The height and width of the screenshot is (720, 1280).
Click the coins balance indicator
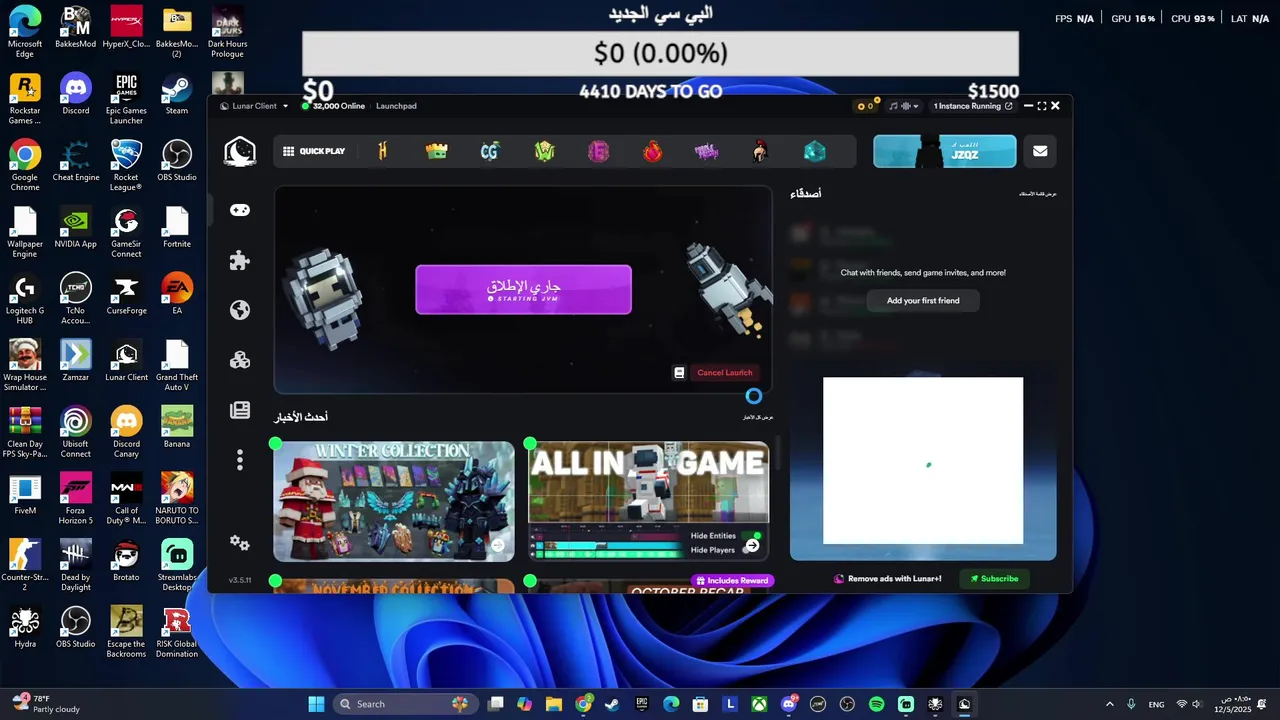(x=867, y=105)
